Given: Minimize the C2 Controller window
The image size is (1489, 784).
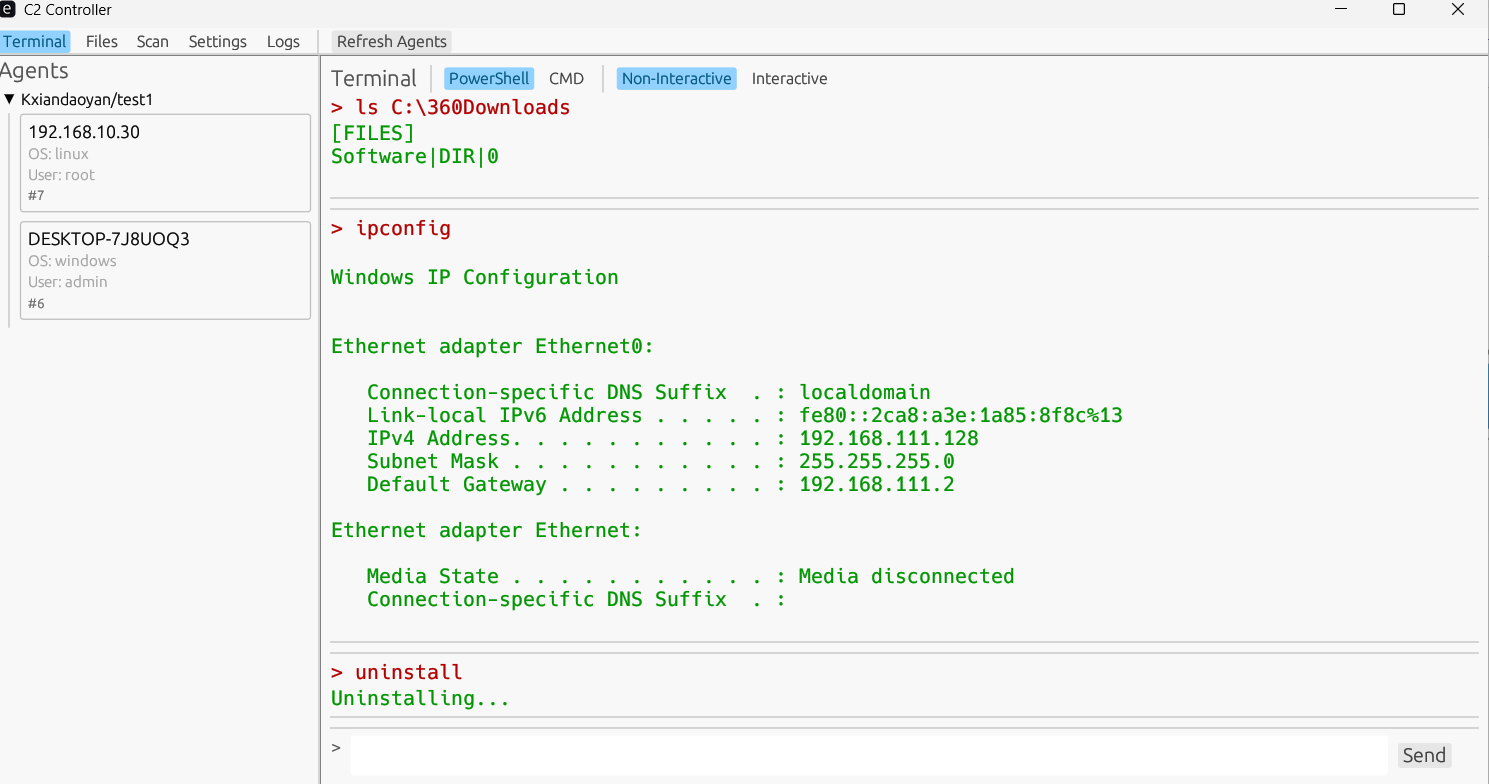Looking at the screenshot, I should click(x=1340, y=10).
